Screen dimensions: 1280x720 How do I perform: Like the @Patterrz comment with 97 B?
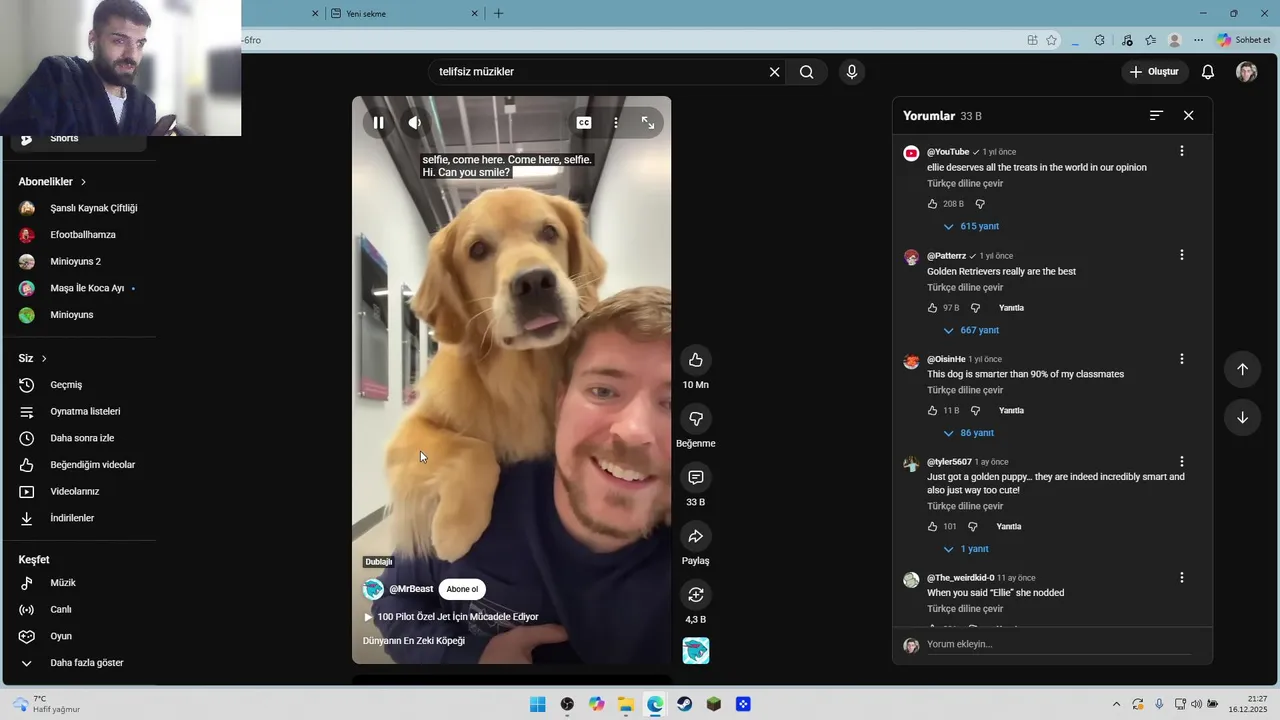click(x=933, y=308)
